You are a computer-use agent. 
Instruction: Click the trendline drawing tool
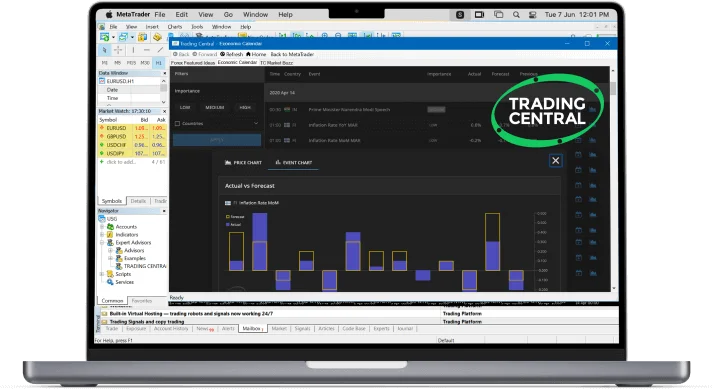(160, 50)
